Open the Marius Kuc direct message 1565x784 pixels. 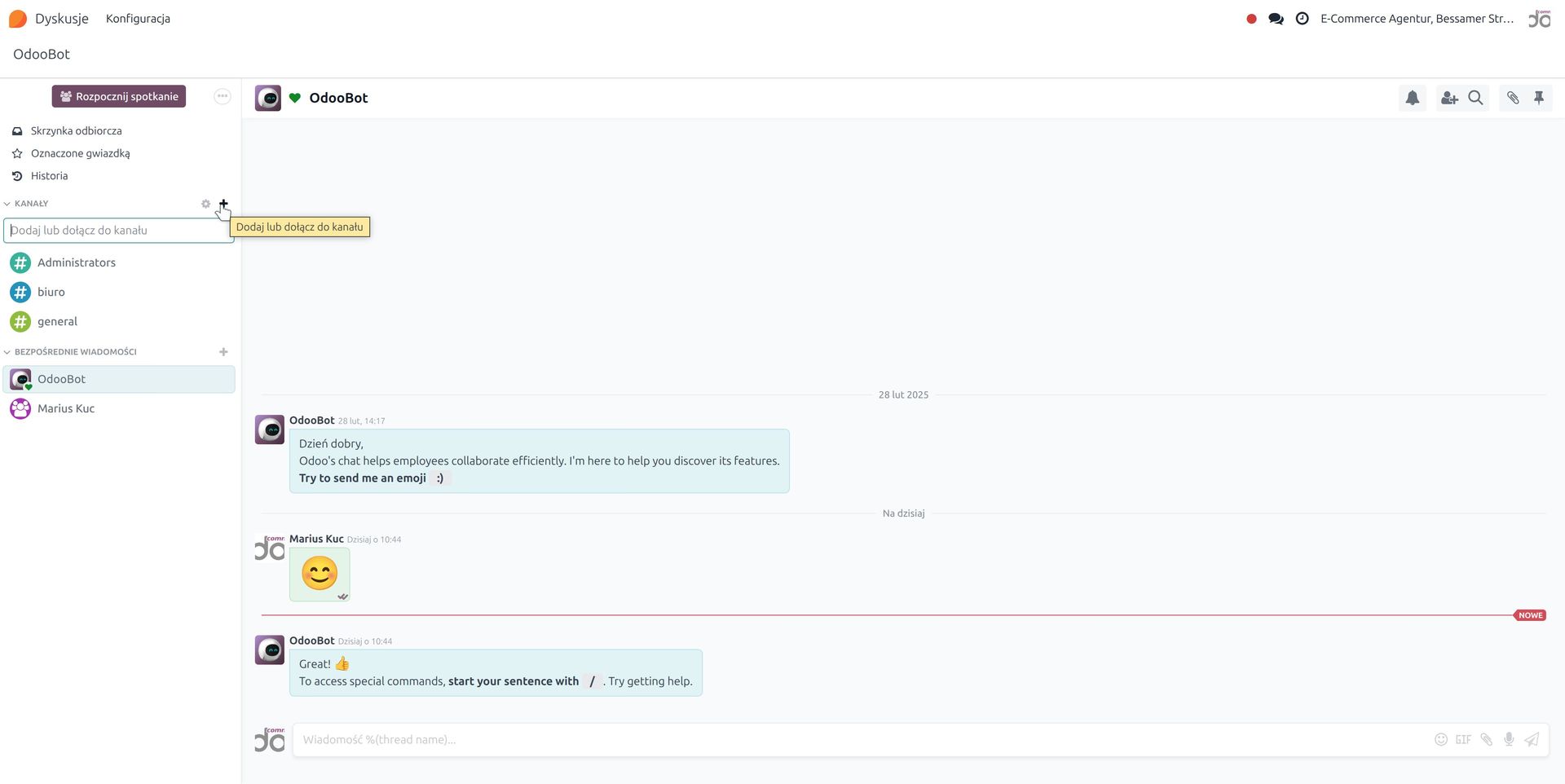119,408
